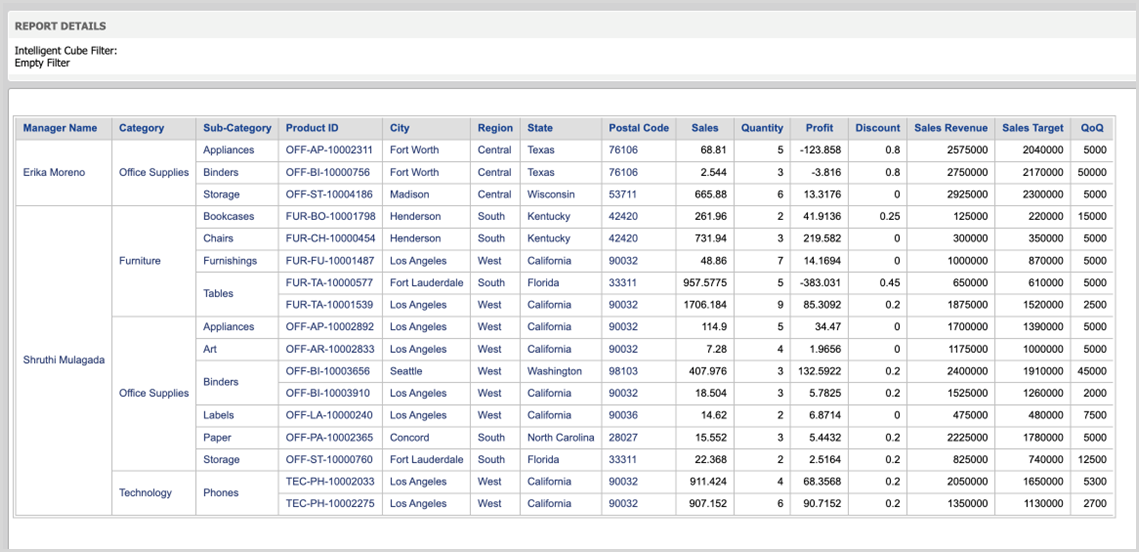Select the North Carolina state cell
Image resolution: width=1139 pixels, height=552 pixels.
[x=560, y=438]
